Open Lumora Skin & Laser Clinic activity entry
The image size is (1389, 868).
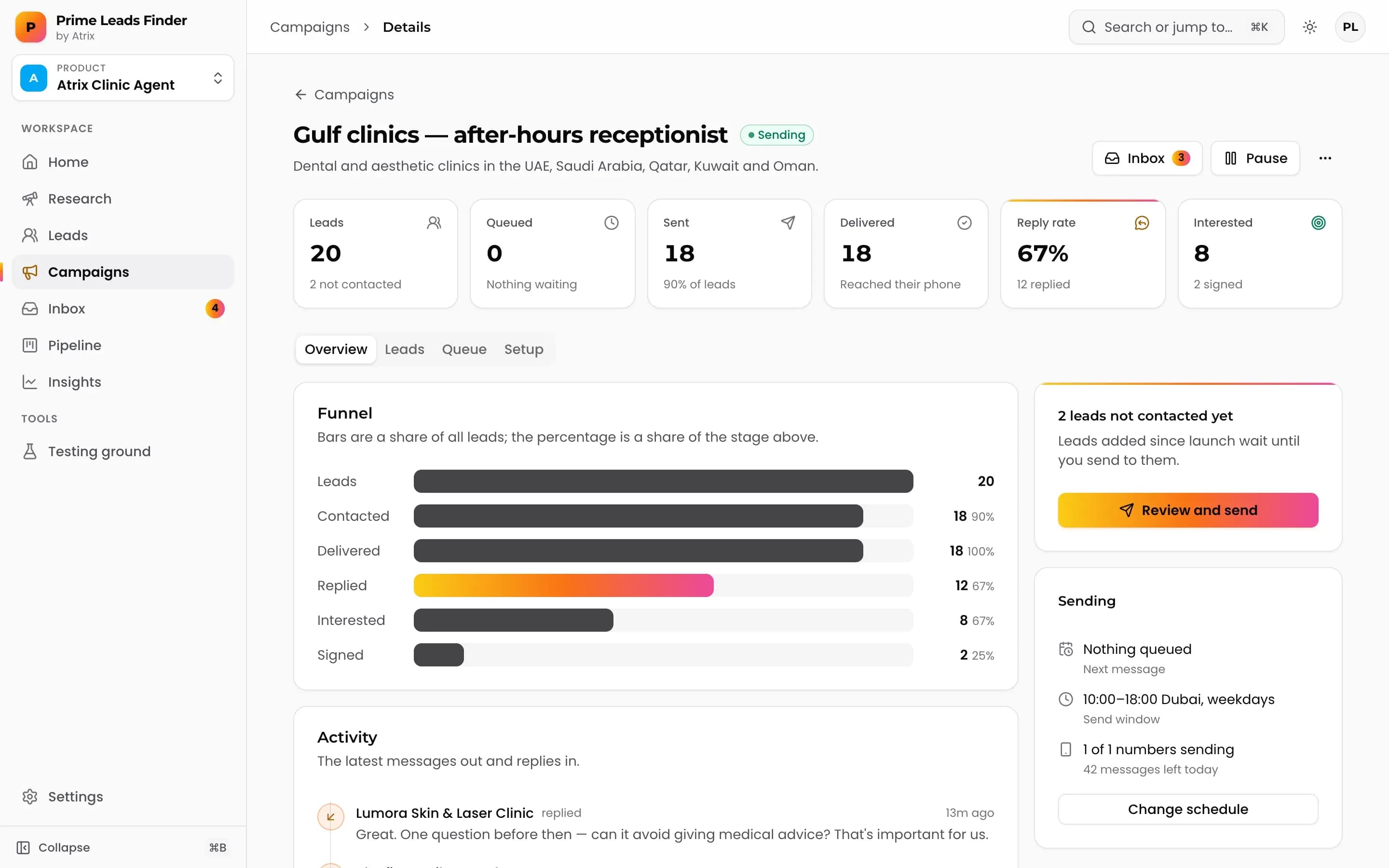pos(655,824)
